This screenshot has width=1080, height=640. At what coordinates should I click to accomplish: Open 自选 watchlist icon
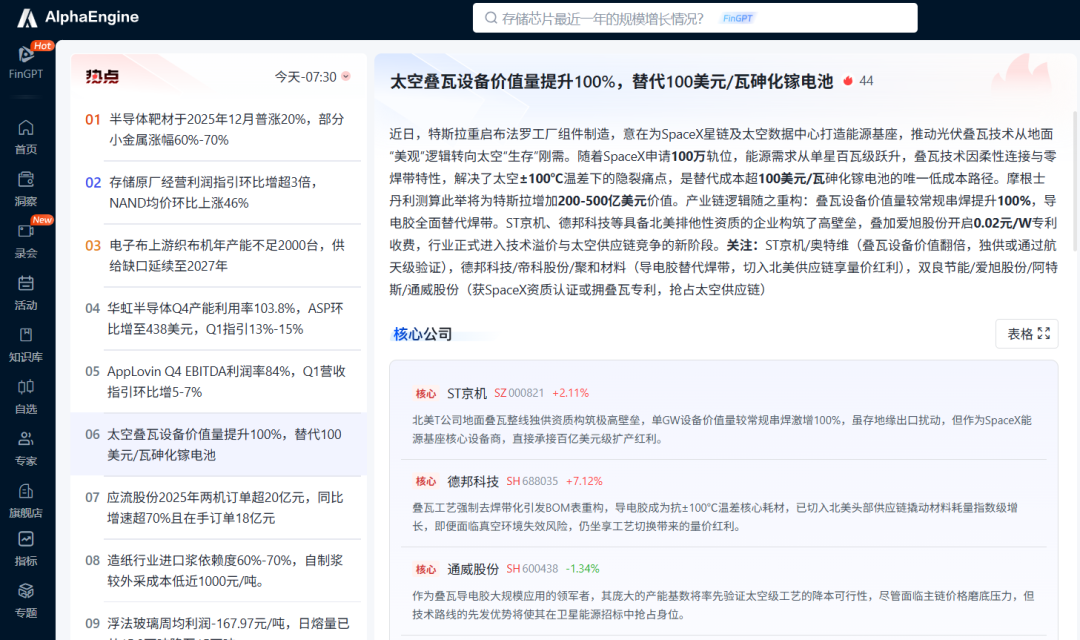coord(26,387)
